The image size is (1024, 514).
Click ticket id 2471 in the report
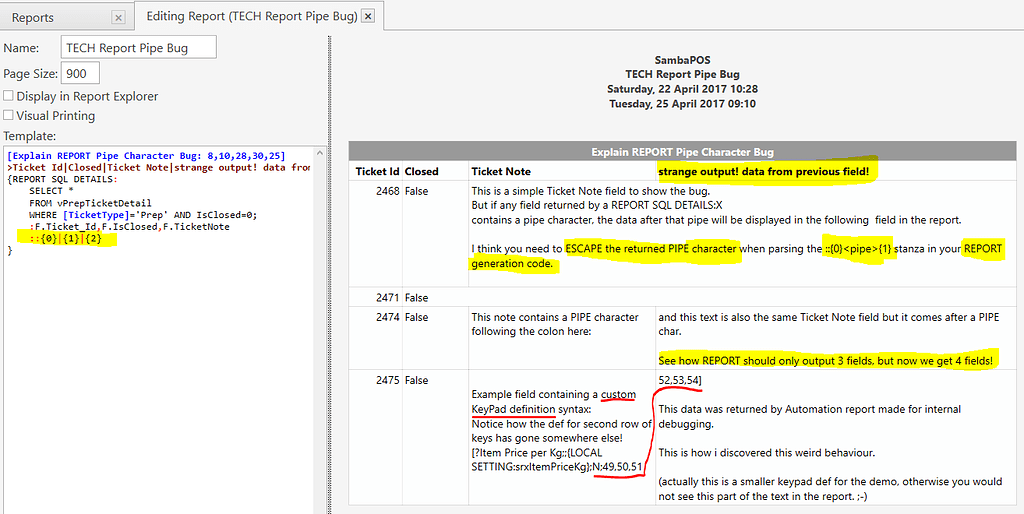click(387, 297)
